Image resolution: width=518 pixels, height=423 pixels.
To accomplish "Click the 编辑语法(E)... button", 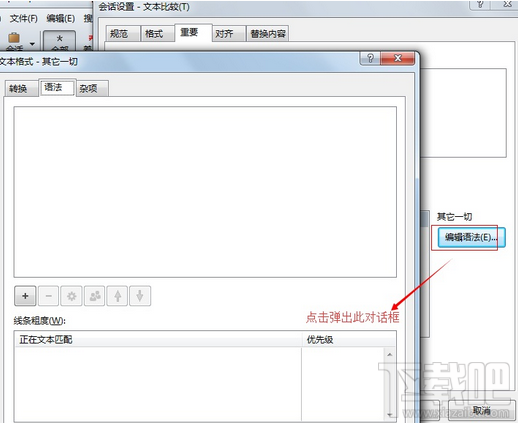I will 471,237.
